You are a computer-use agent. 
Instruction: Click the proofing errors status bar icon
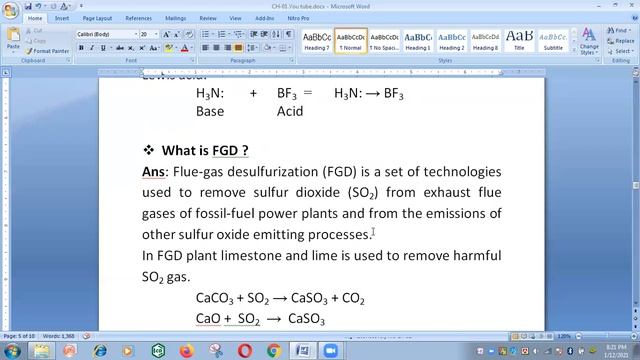click(x=86, y=336)
